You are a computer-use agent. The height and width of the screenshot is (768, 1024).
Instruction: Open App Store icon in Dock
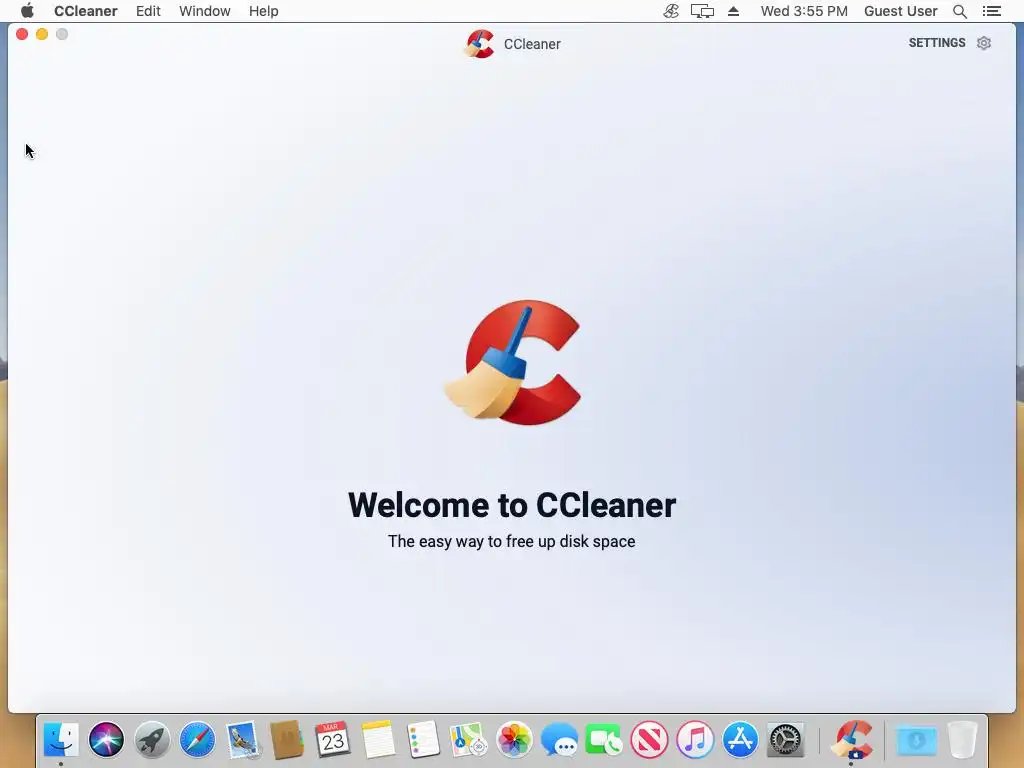[x=740, y=740]
